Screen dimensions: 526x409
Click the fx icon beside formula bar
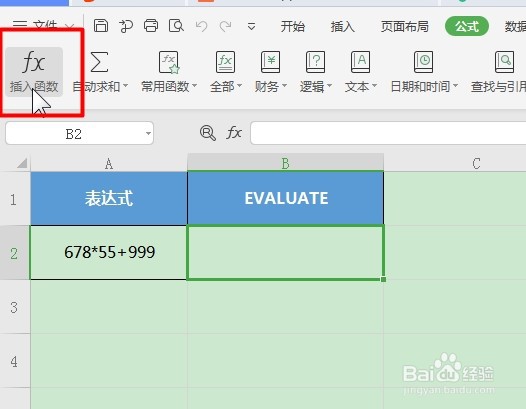(x=234, y=133)
